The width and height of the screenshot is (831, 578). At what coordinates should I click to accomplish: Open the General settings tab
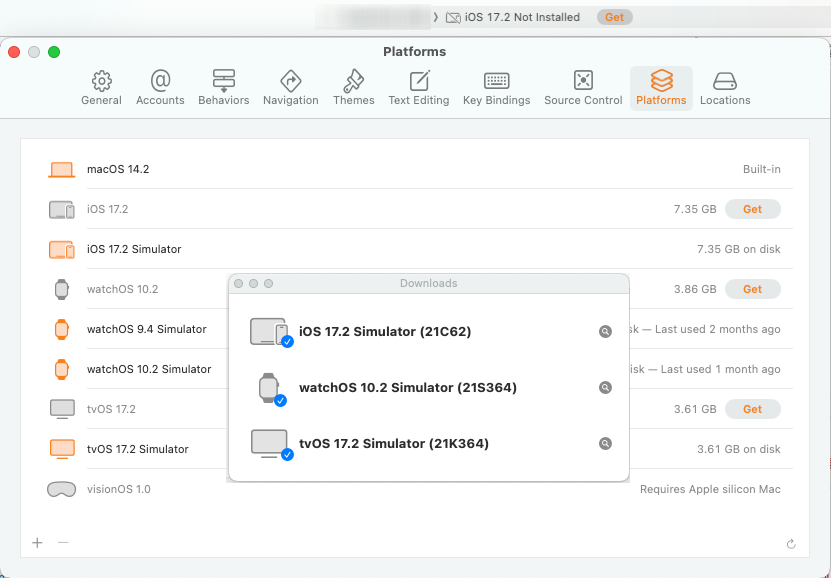pos(101,88)
